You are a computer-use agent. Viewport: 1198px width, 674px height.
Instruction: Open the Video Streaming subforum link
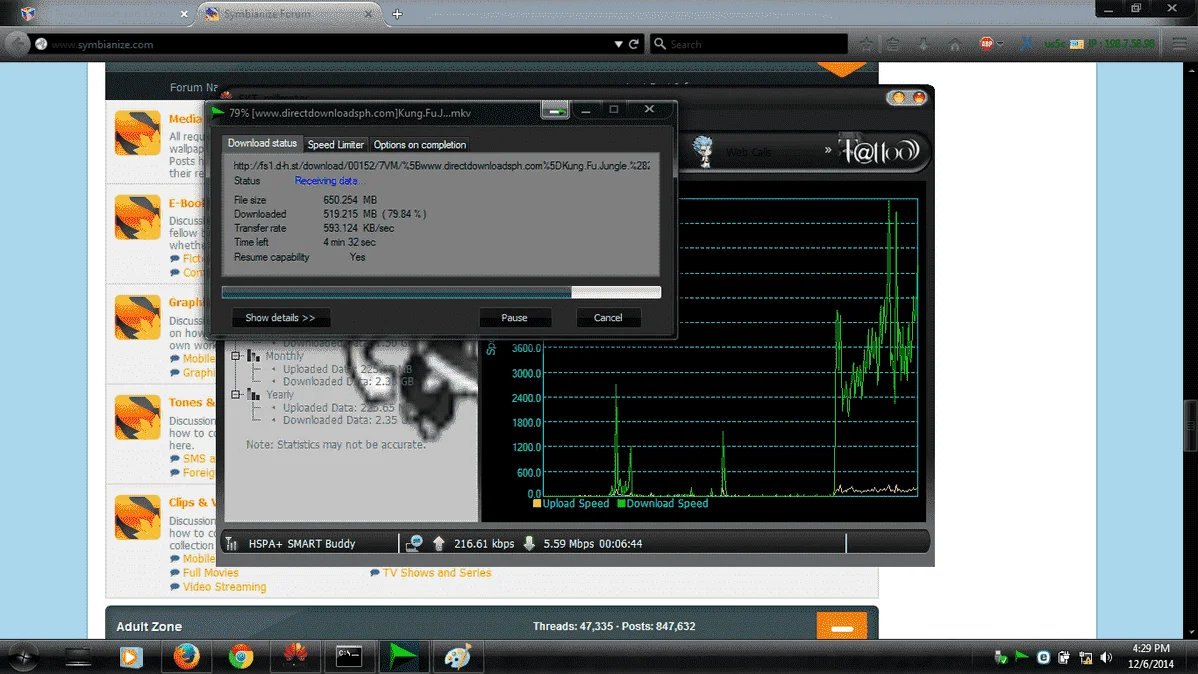pos(225,587)
